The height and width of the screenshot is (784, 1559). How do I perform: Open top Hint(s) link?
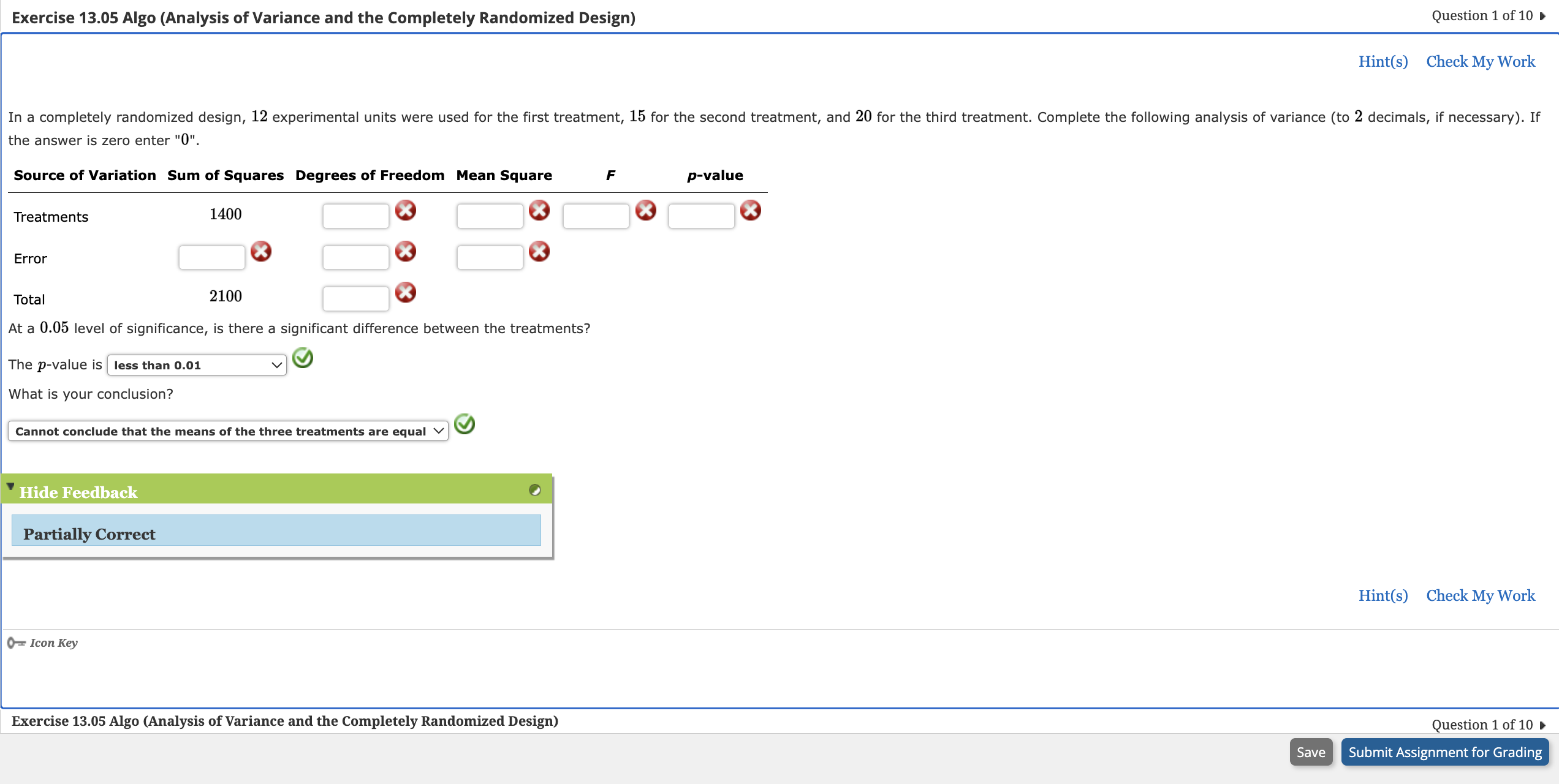1383,61
